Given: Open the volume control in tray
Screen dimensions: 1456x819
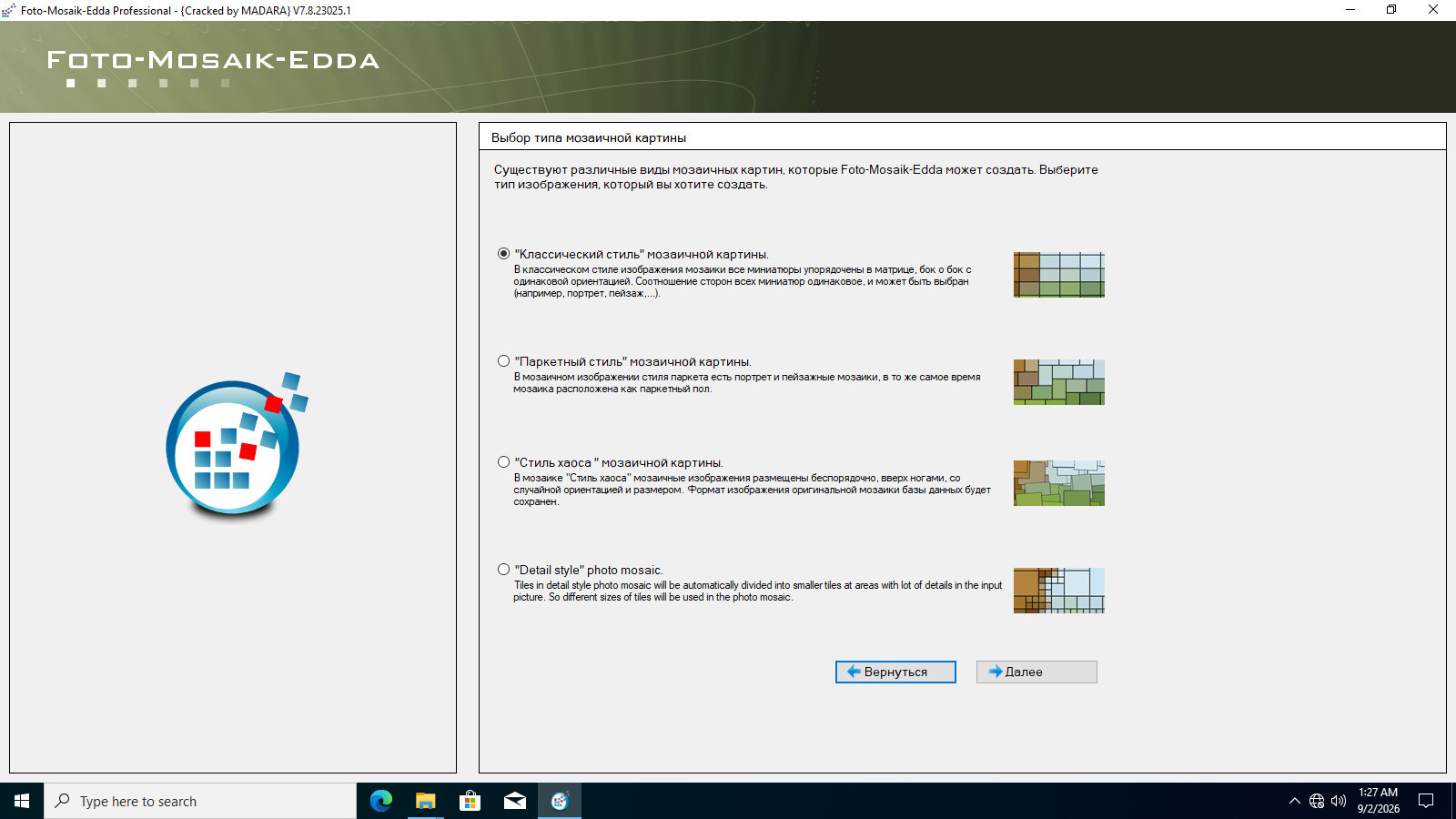Looking at the screenshot, I should click(x=1339, y=801).
